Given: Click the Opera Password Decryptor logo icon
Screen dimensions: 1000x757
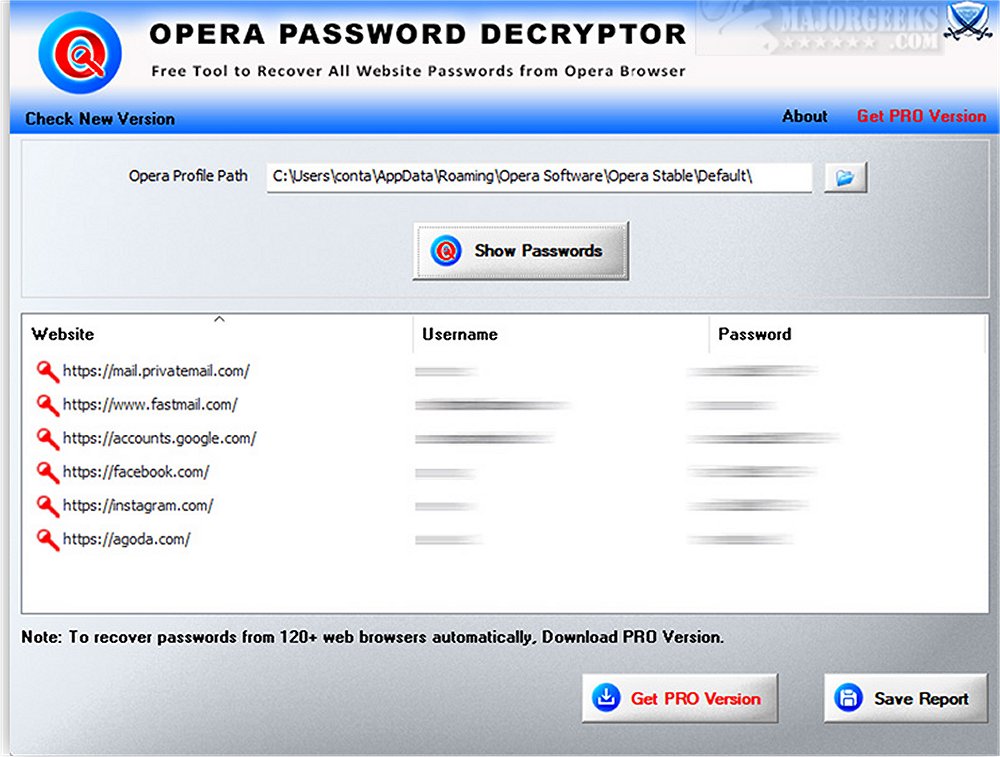Looking at the screenshot, I should click(x=80, y=52).
